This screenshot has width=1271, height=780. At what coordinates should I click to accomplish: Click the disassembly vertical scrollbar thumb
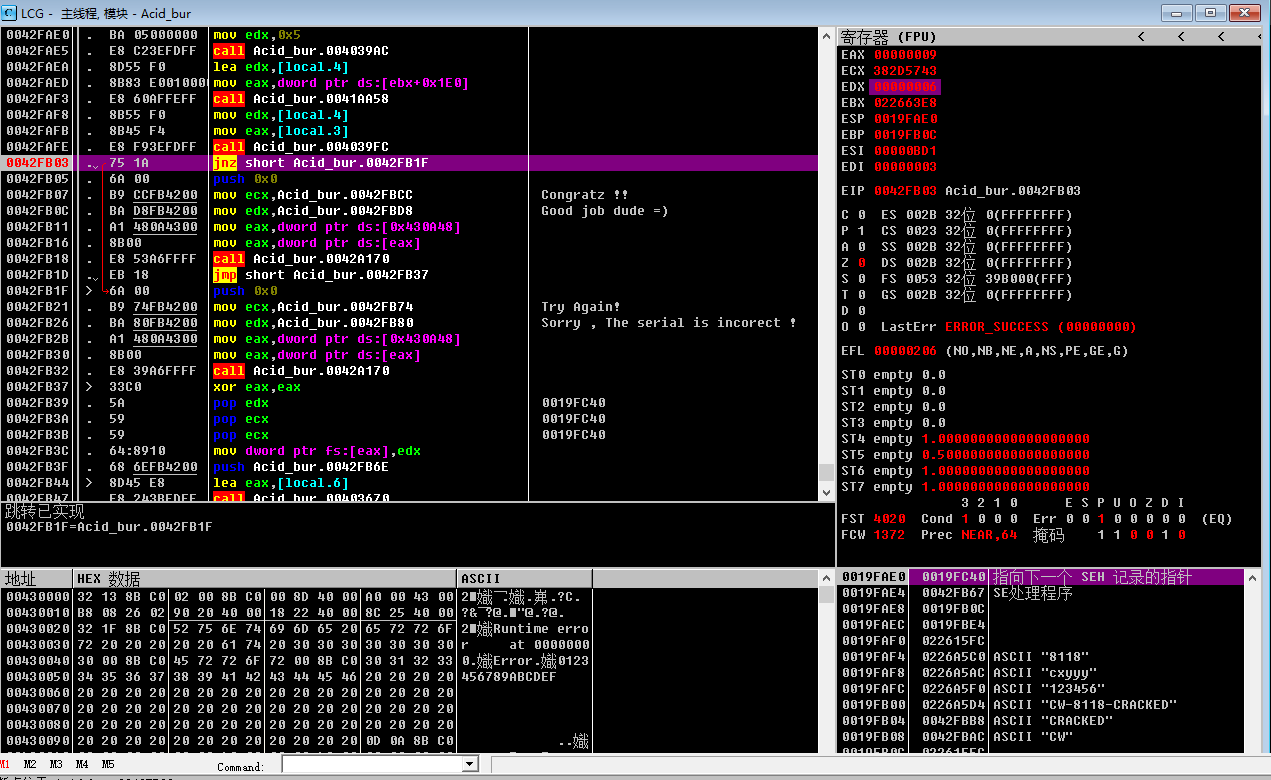826,472
